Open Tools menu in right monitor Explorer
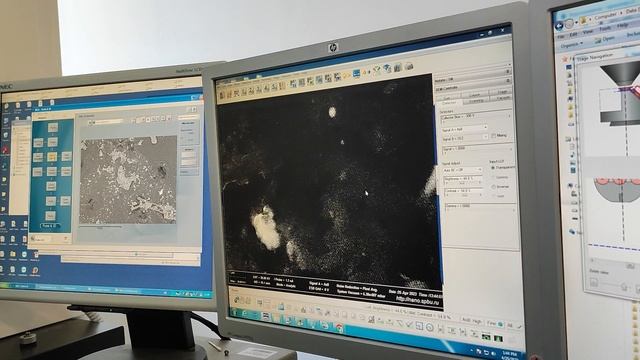The image size is (640, 360). pos(605,29)
